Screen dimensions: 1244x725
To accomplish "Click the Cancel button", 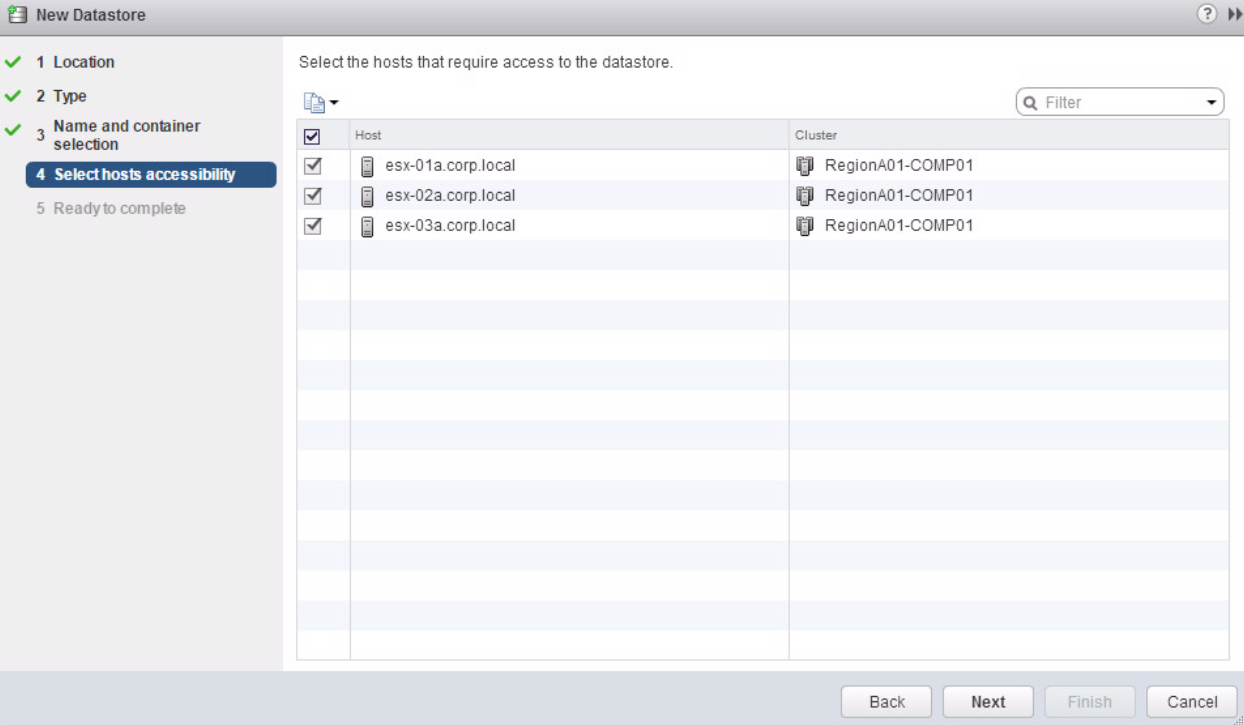I will point(1191,702).
